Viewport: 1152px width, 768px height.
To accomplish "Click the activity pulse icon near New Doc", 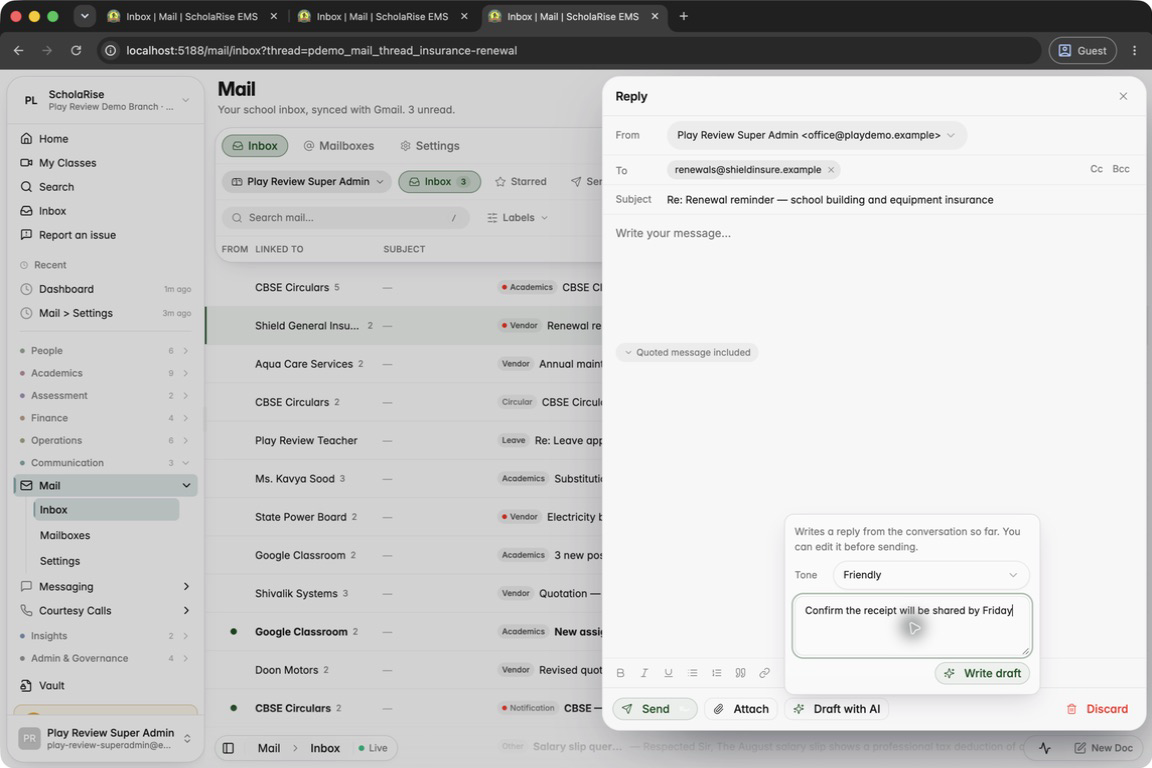I will coord(1045,748).
